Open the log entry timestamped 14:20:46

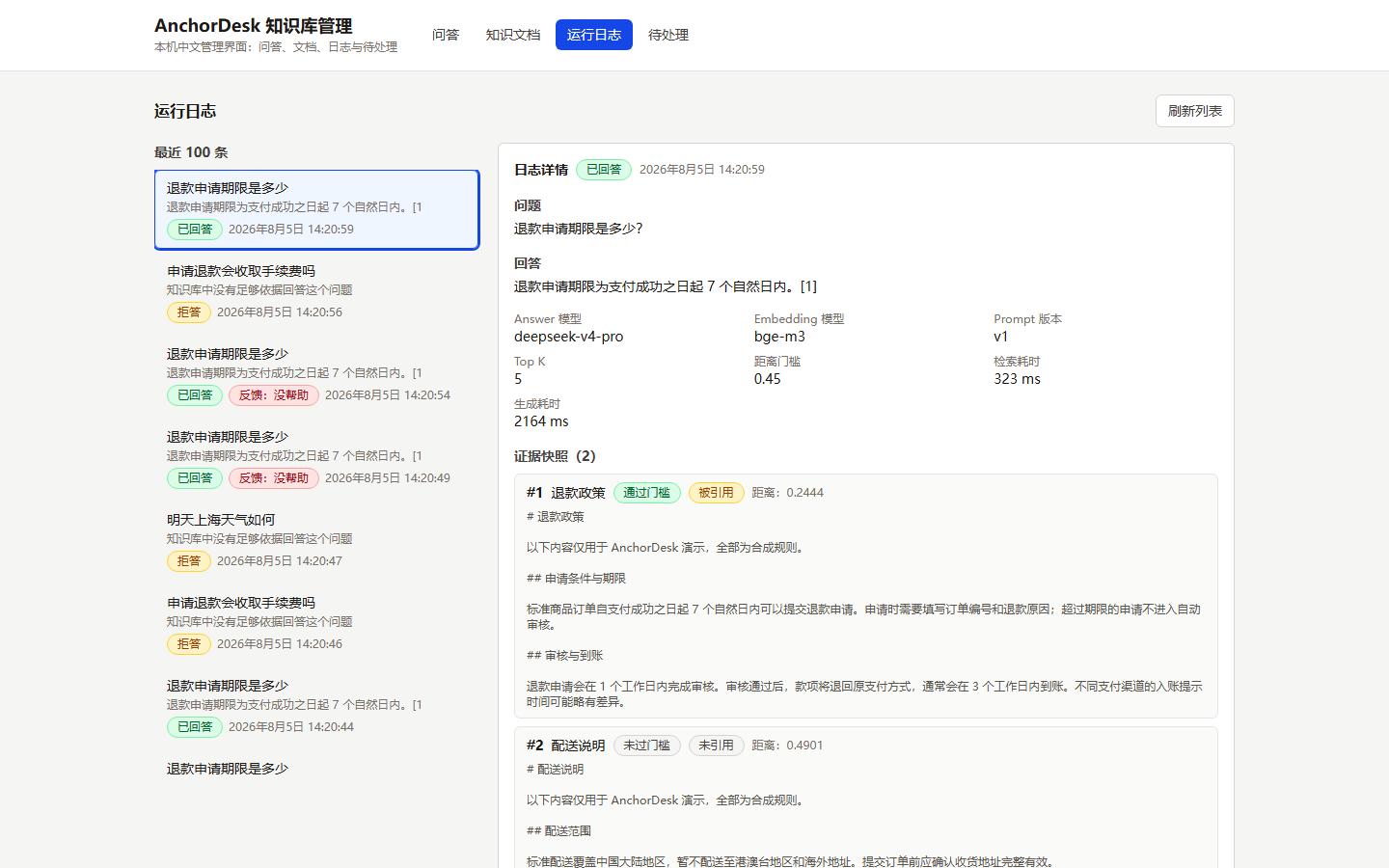point(317,624)
